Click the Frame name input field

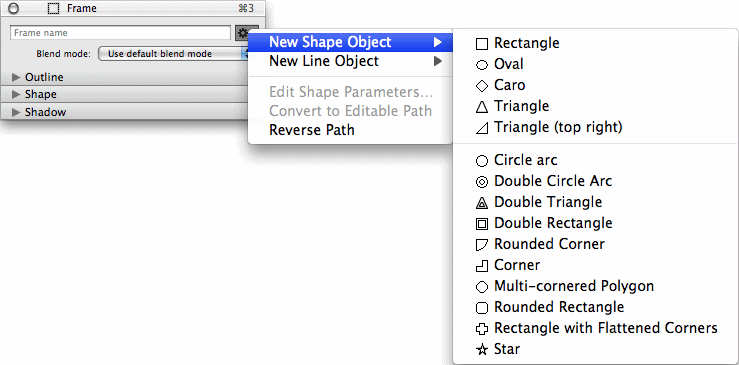(121, 33)
